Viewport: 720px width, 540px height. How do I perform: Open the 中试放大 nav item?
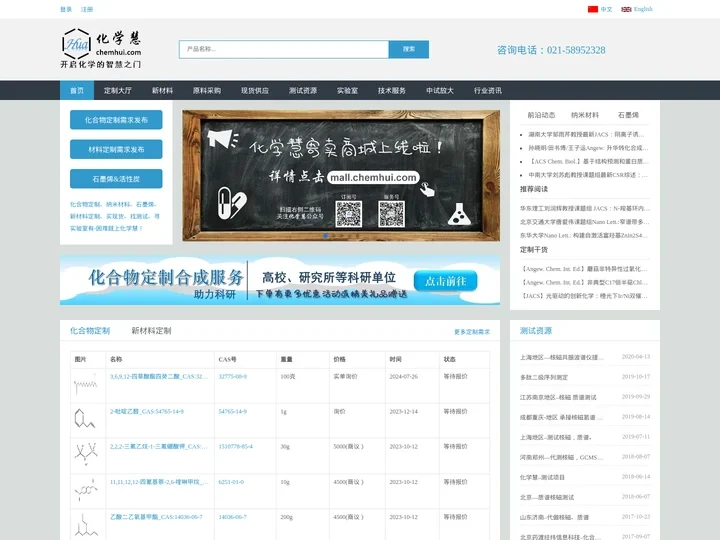tap(439, 90)
